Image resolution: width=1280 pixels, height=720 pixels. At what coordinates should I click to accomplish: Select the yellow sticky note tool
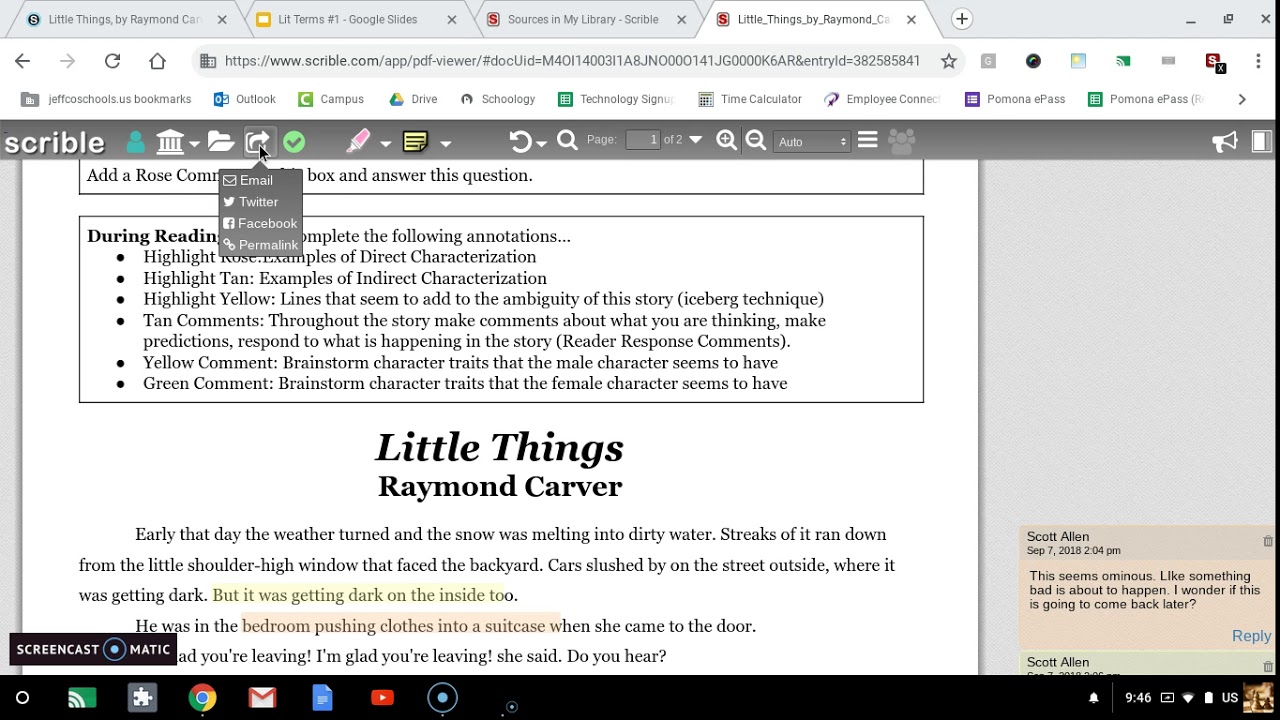coord(415,142)
